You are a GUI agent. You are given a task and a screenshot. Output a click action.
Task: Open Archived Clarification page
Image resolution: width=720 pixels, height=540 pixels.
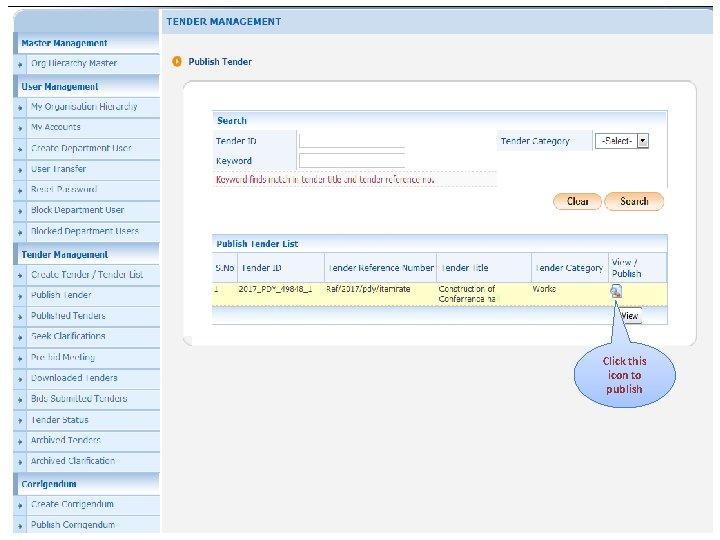[73, 461]
